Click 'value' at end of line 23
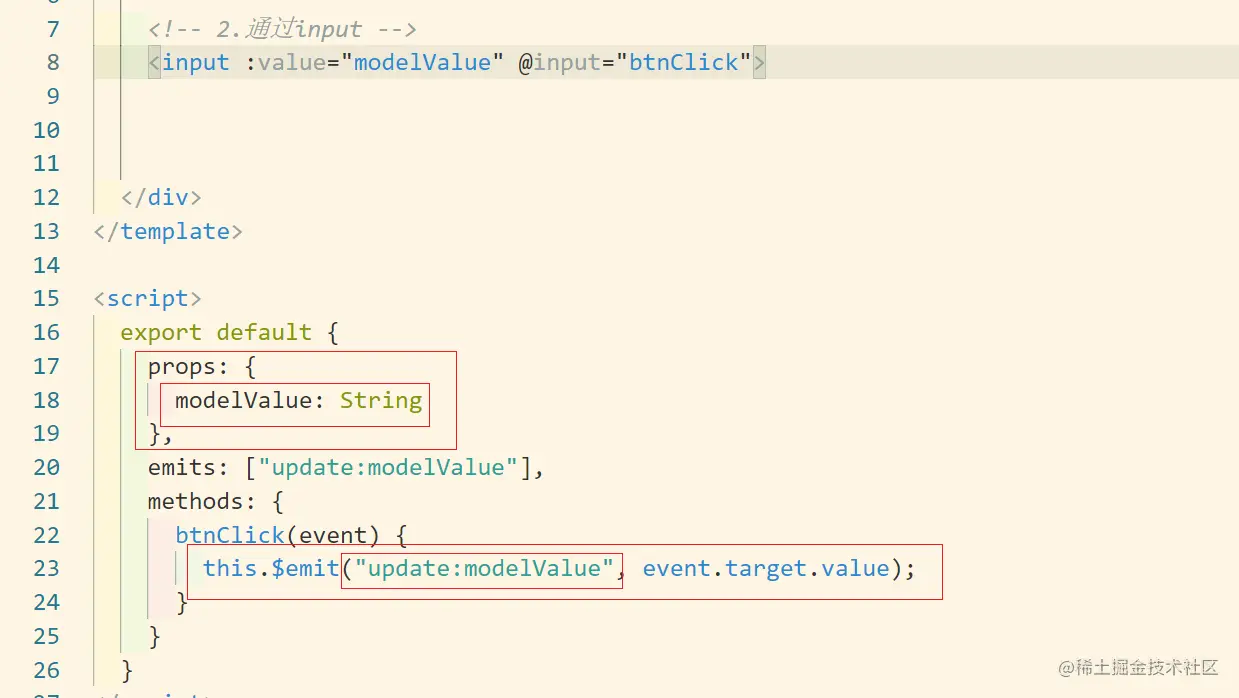 855,568
